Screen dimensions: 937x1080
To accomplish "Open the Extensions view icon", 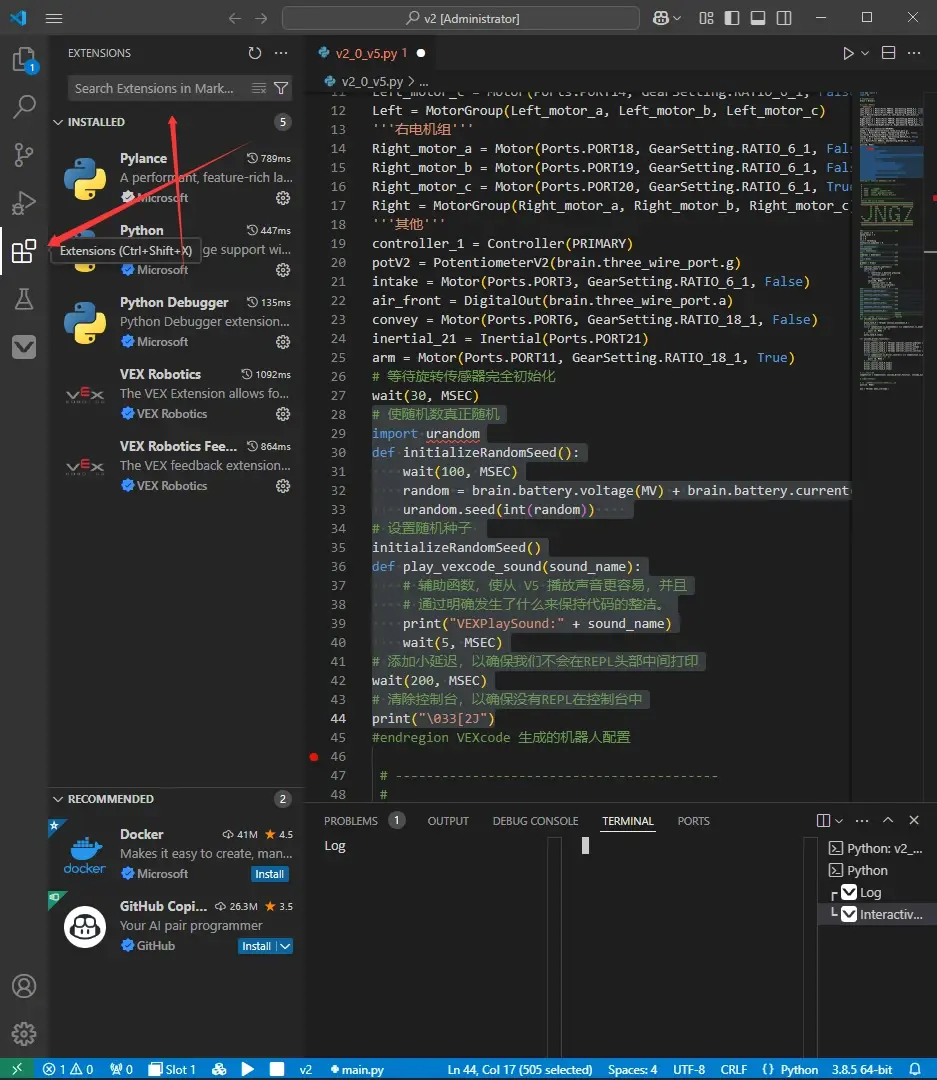I will 24,251.
